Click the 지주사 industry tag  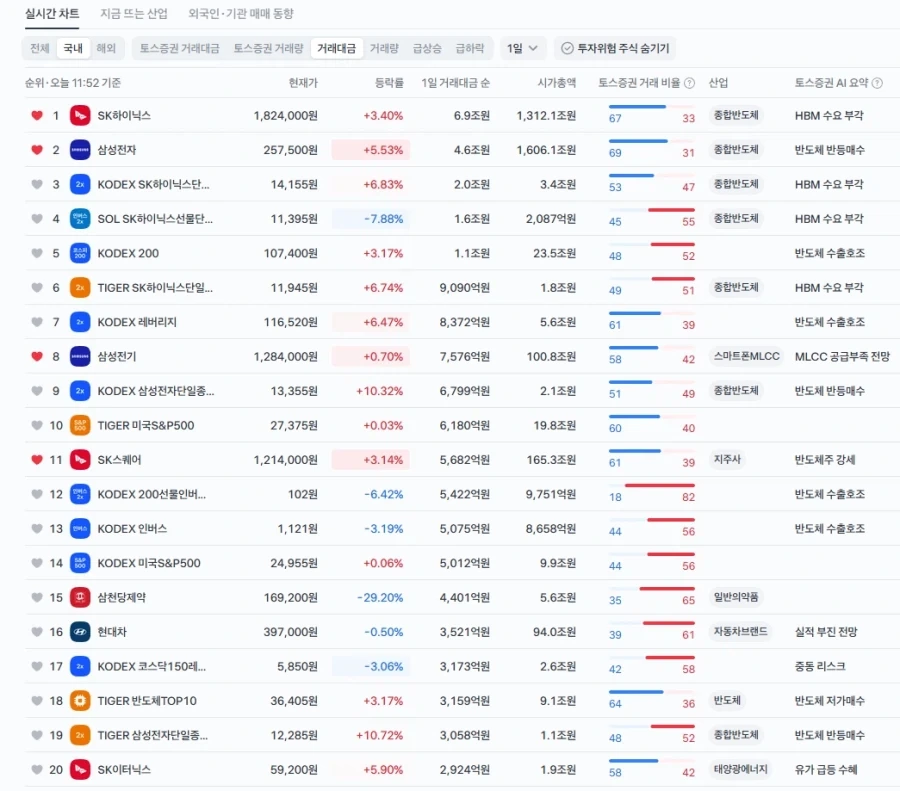point(727,459)
